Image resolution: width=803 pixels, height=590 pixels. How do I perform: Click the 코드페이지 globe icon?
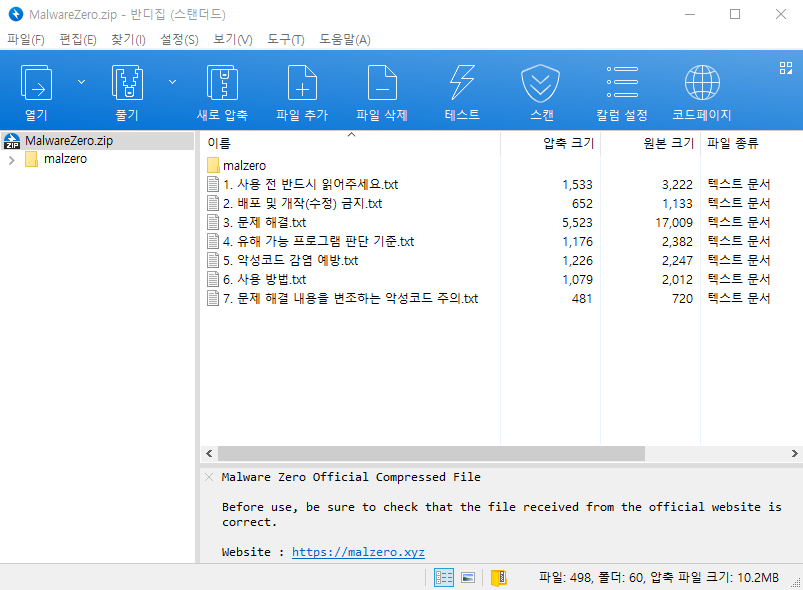(x=702, y=82)
